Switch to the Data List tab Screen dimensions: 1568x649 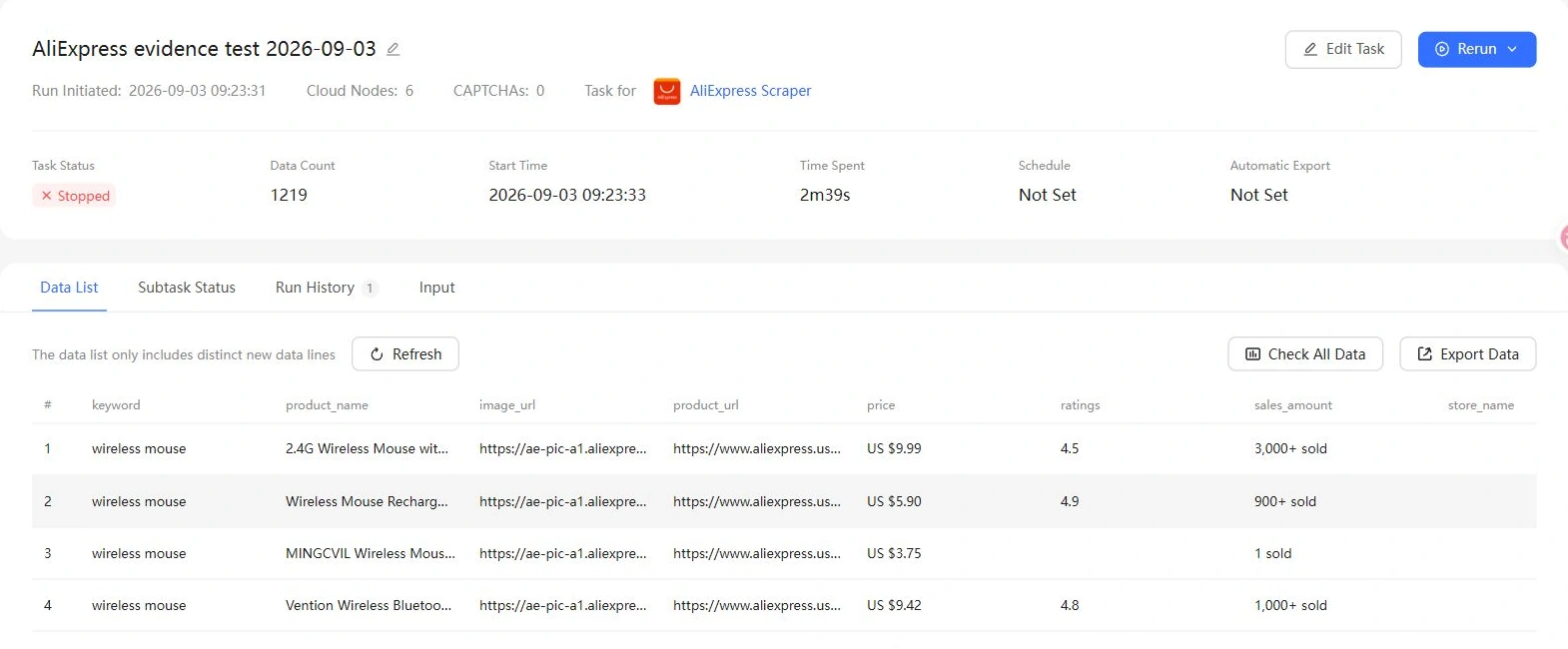69,288
